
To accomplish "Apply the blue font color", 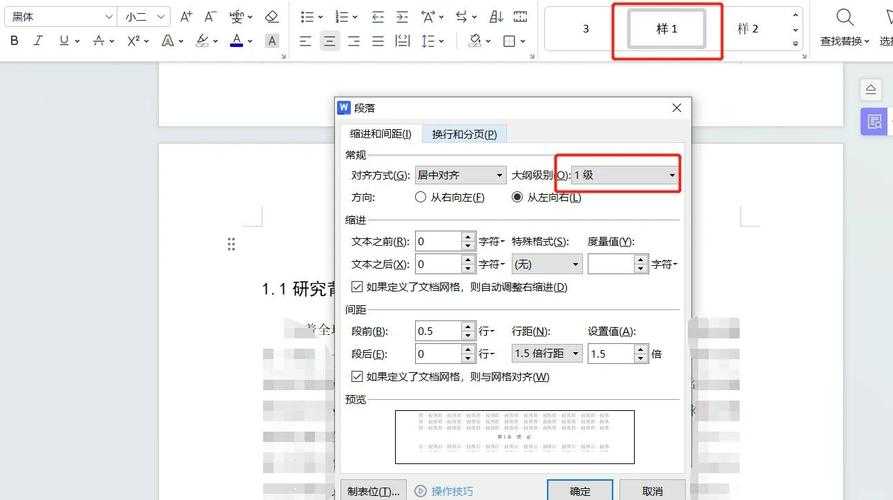I will tap(237, 40).
